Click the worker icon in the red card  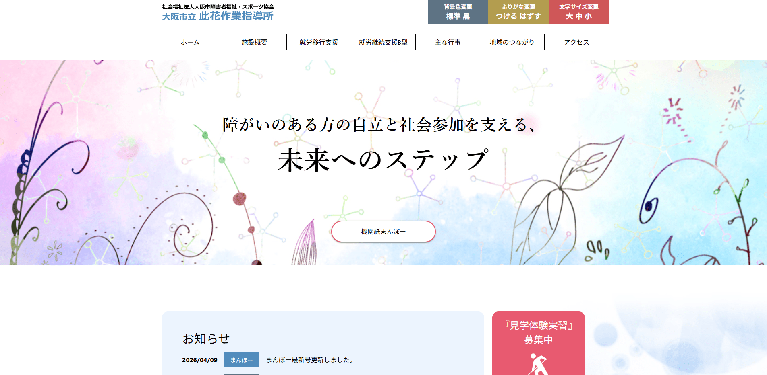coord(538,364)
